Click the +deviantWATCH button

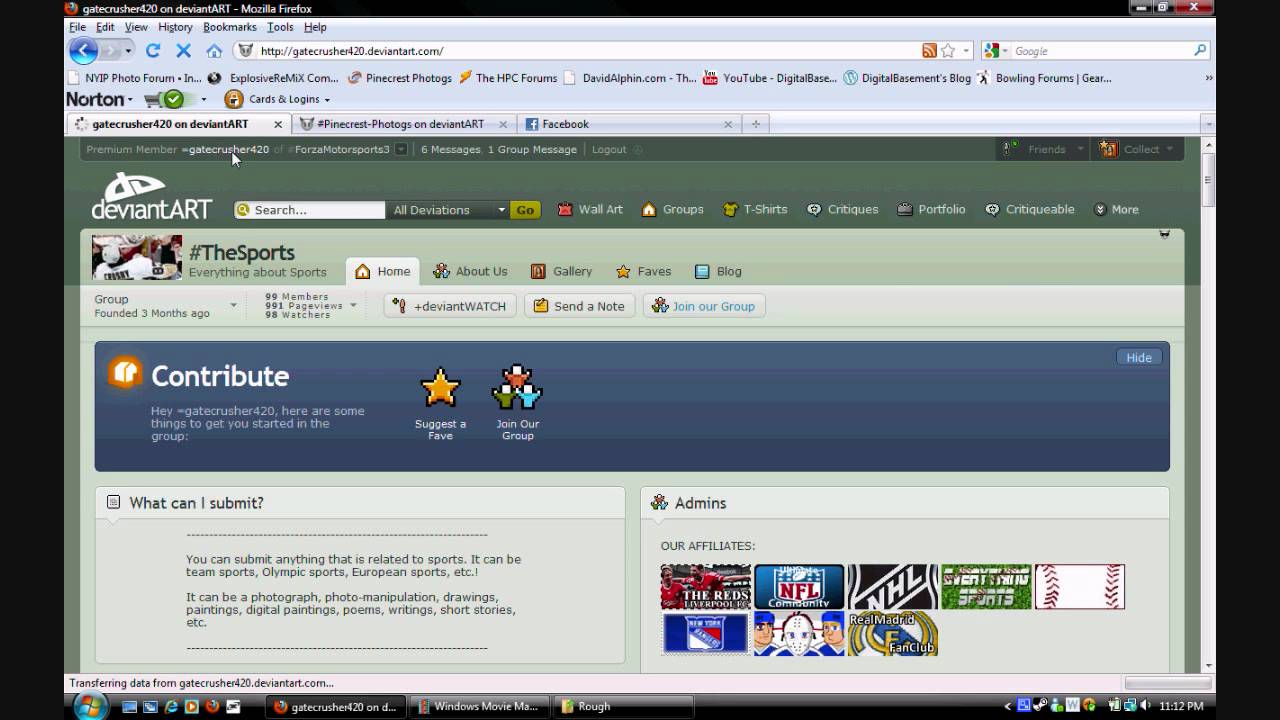point(450,306)
